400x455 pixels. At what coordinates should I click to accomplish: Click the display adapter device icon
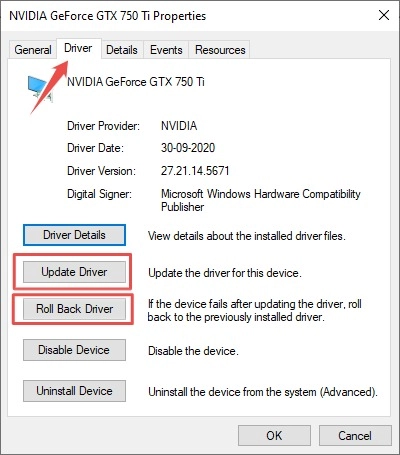(x=40, y=88)
